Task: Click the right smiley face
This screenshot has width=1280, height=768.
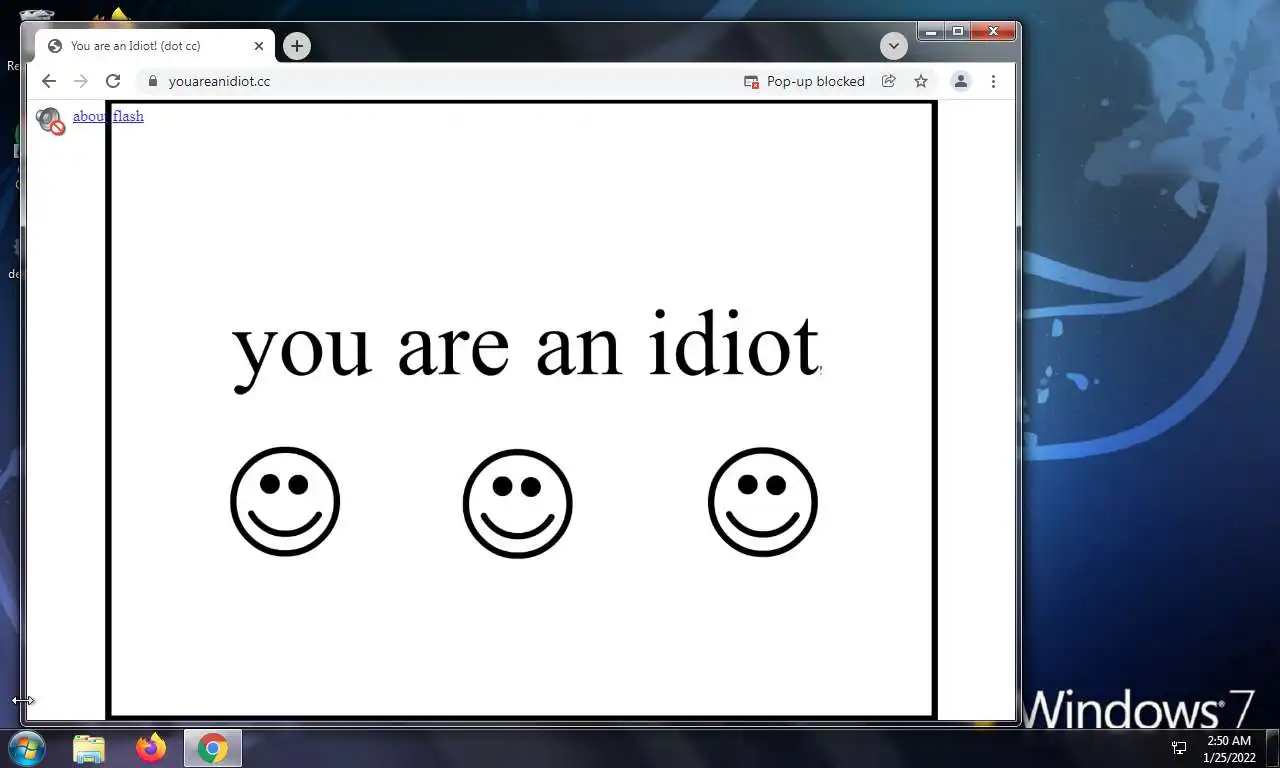Action: point(763,501)
